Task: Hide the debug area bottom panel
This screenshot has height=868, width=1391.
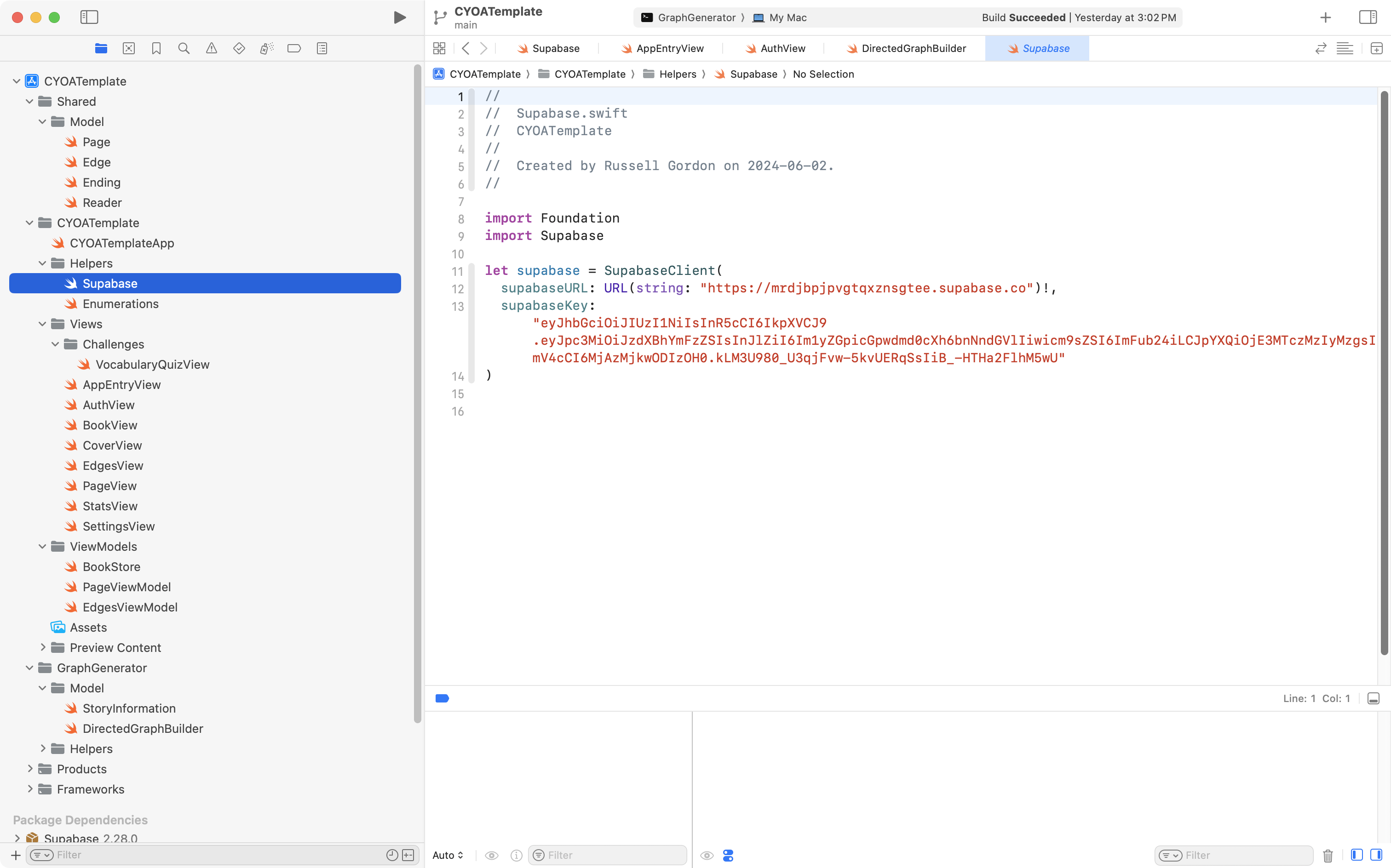Action: coord(1373,699)
